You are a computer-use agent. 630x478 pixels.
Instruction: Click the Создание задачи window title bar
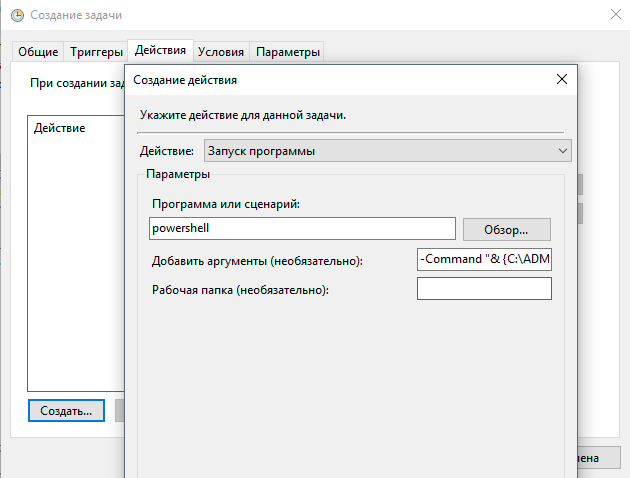300,16
